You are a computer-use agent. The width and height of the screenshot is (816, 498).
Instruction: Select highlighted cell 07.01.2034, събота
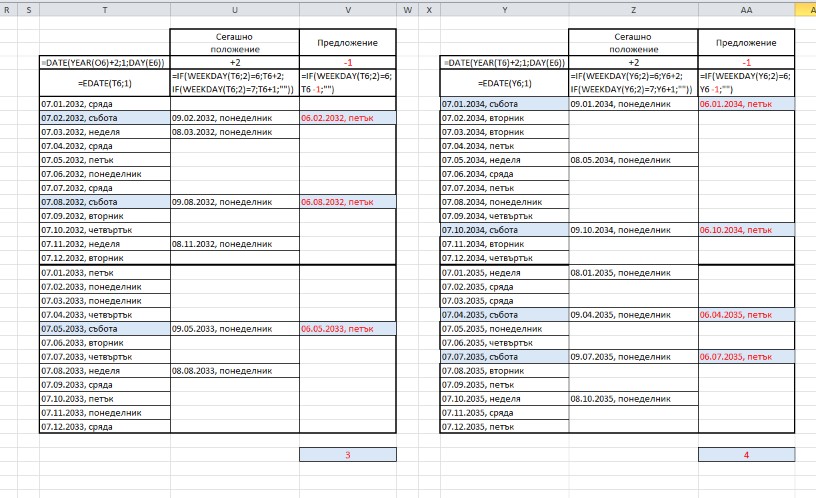click(504, 104)
